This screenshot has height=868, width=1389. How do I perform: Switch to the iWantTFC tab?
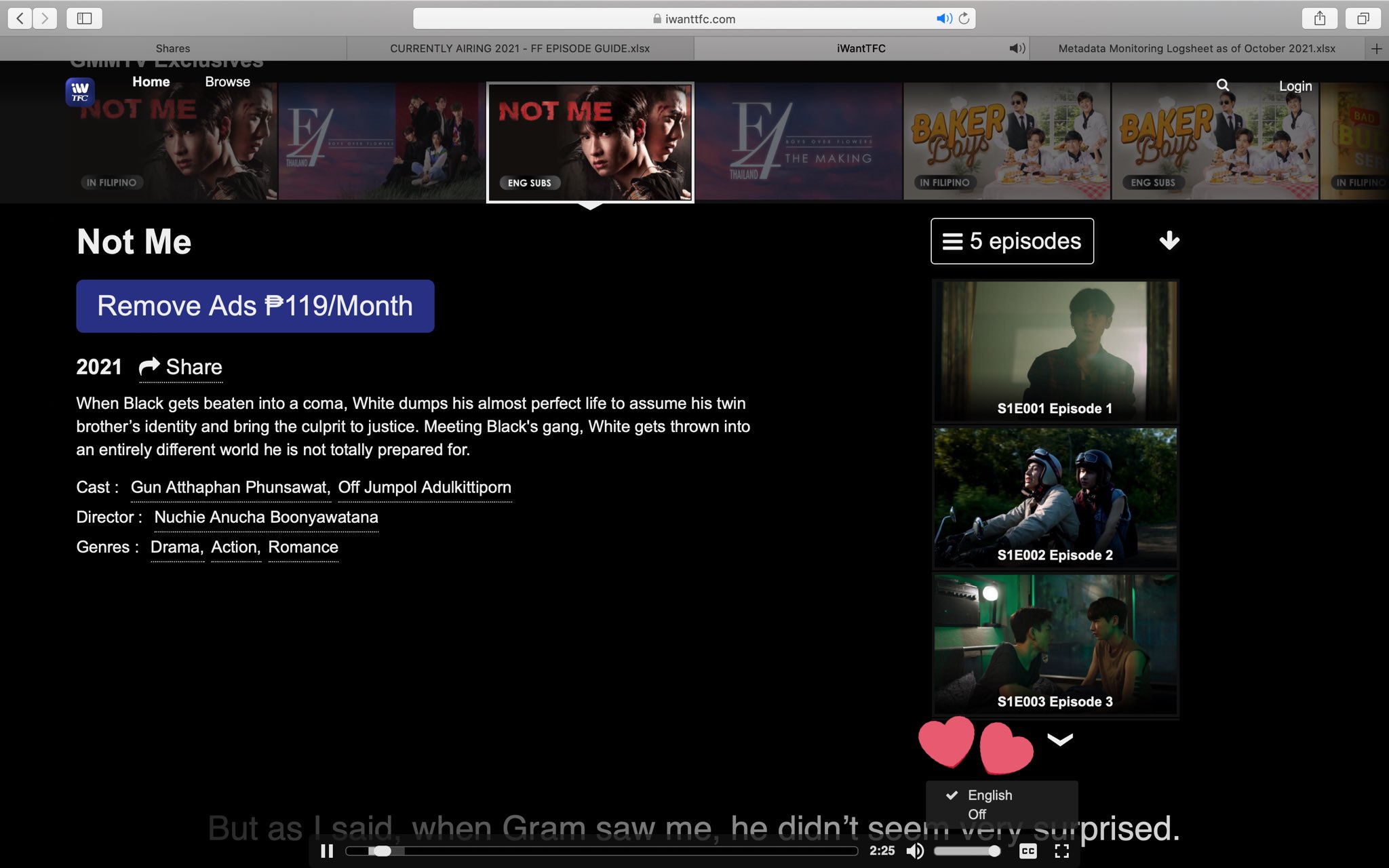pos(861,48)
